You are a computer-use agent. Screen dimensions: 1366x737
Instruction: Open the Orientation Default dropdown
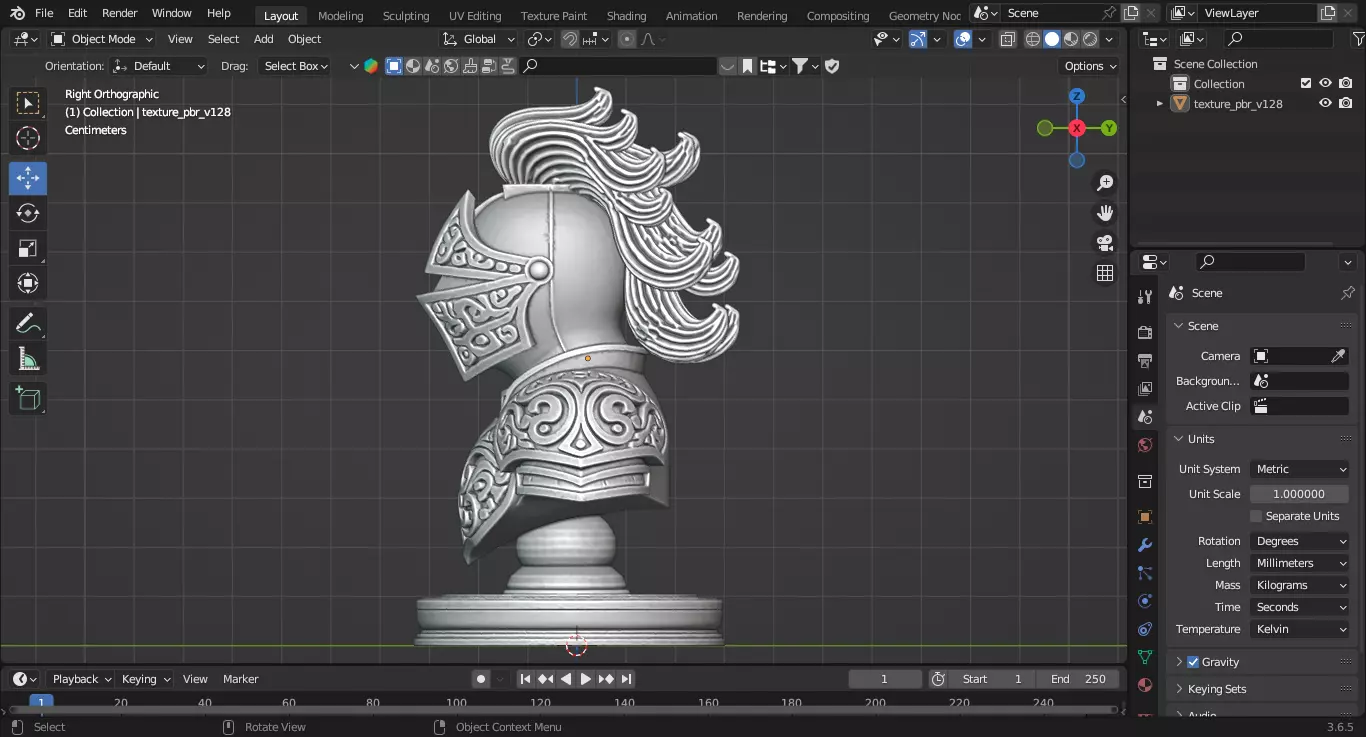[160, 66]
